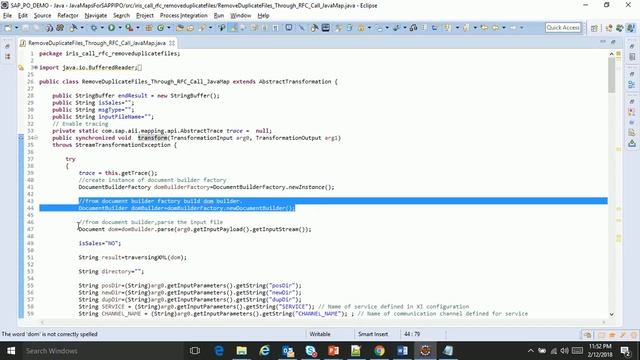Open Google Chrome from the taskbar
This screenshot has width=640, height=360.
[x=379, y=351]
